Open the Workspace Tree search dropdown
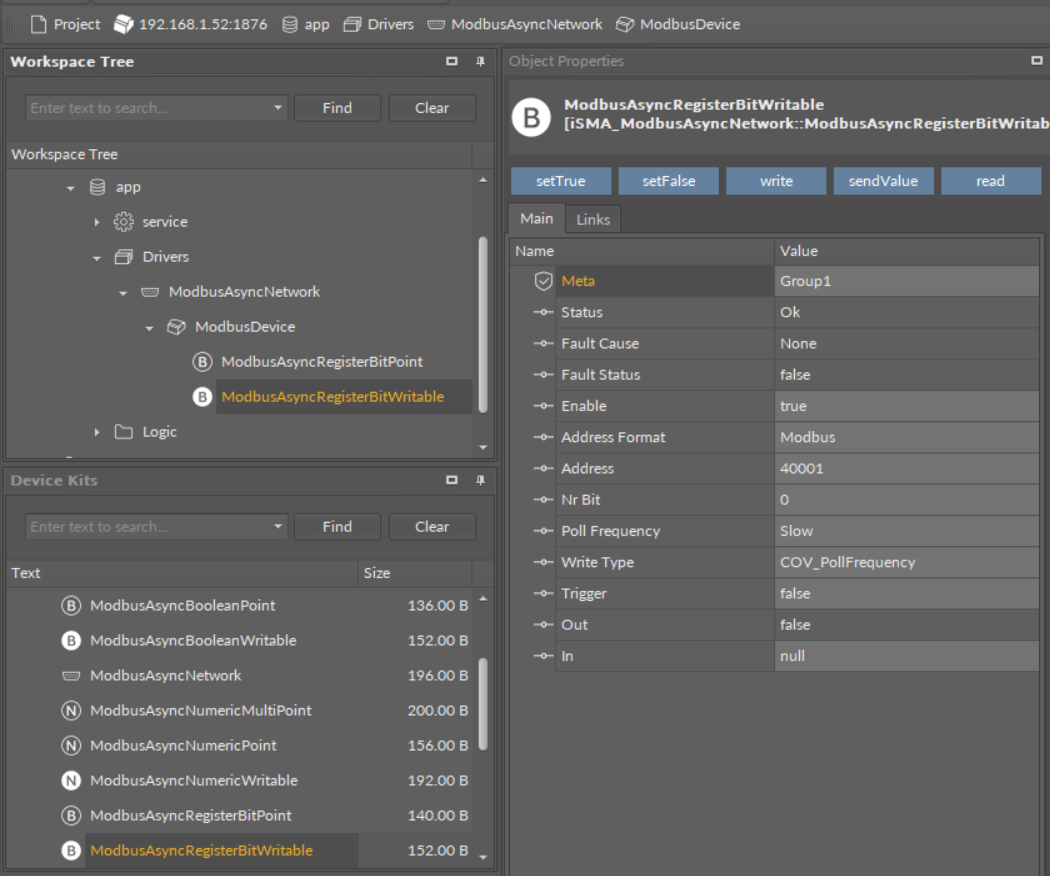 pos(277,108)
